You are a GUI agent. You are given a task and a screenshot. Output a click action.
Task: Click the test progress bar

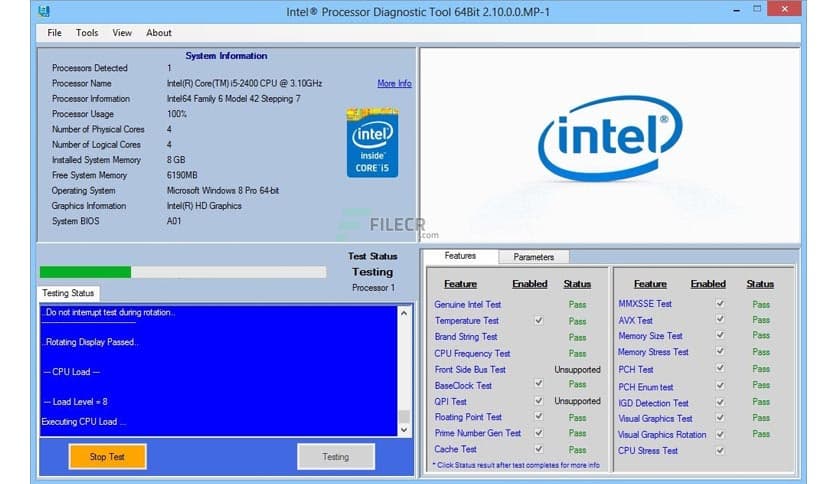point(183,272)
